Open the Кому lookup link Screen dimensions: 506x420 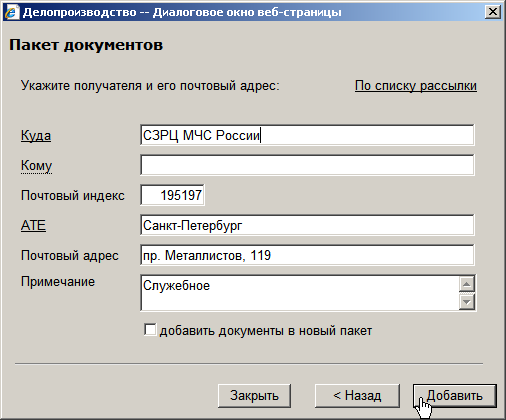(x=36, y=166)
